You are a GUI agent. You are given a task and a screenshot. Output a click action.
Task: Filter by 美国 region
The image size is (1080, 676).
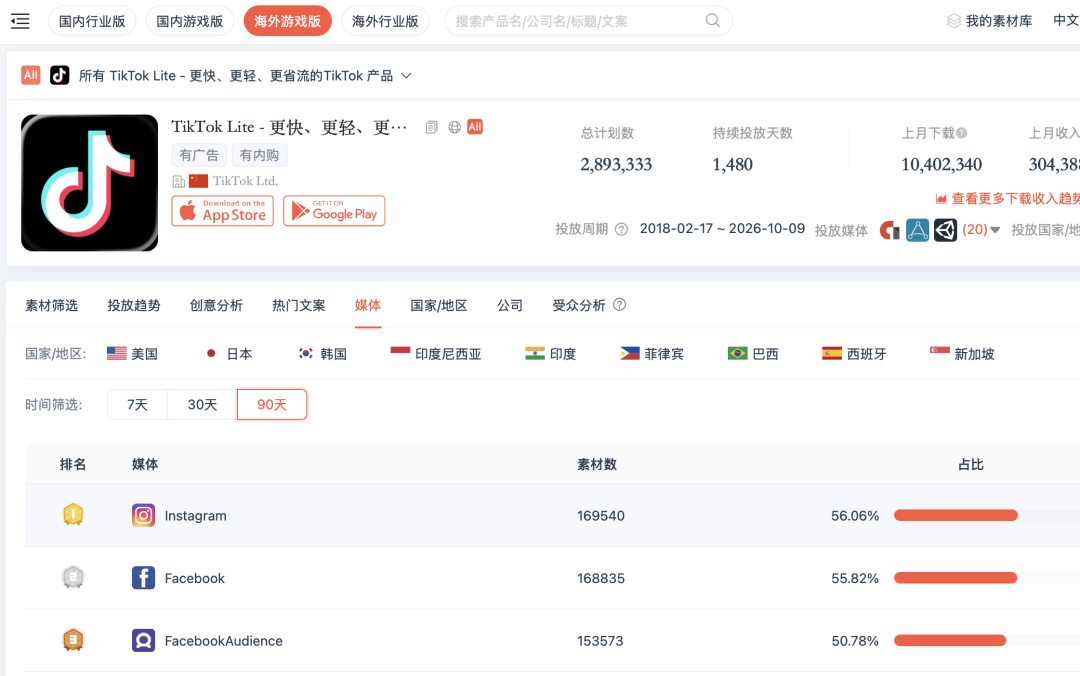(132, 354)
